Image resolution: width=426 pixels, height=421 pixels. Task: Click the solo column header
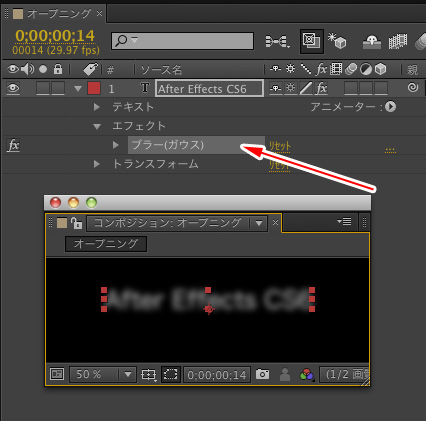[x=43, y=69]
